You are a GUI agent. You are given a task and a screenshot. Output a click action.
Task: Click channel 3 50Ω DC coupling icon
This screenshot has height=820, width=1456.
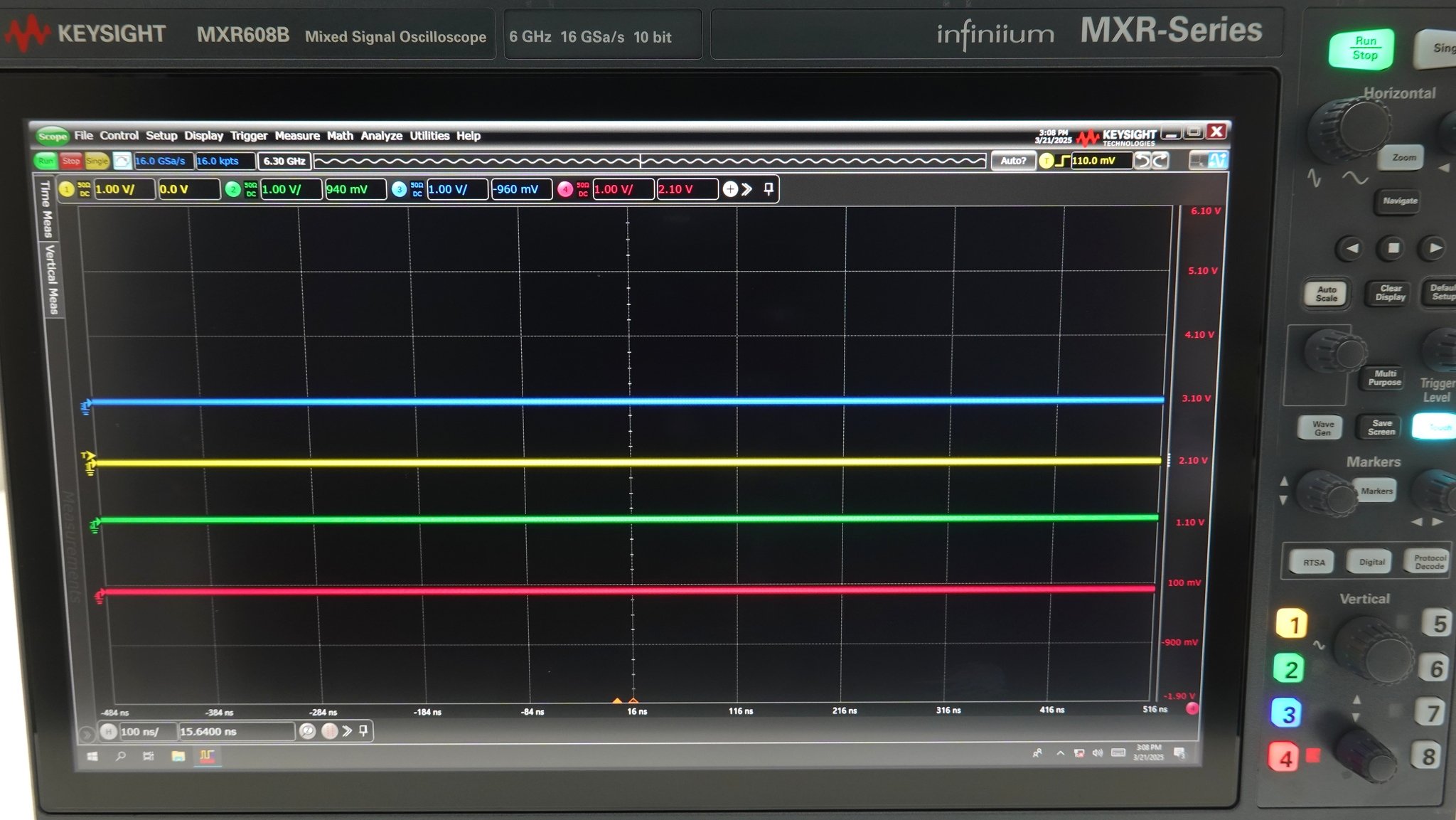(x=417, y=189)
